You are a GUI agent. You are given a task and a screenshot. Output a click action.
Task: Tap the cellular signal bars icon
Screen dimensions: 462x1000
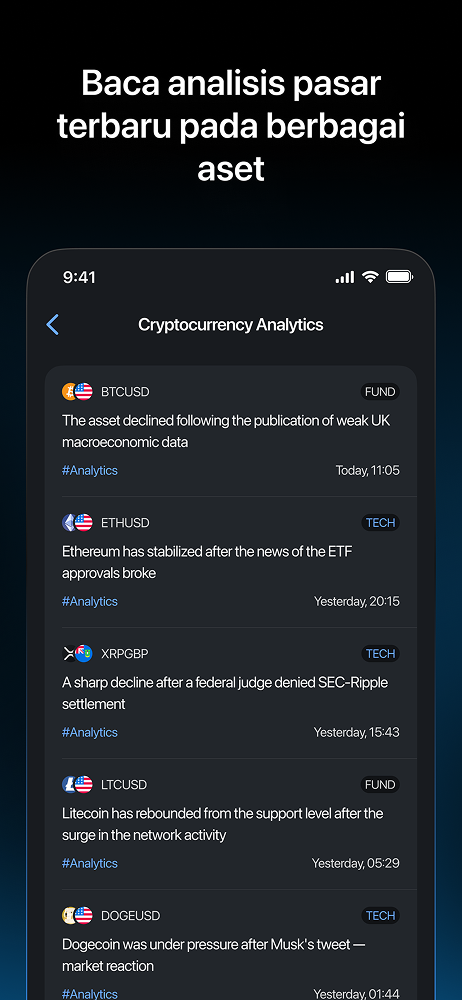pos(345,277)
